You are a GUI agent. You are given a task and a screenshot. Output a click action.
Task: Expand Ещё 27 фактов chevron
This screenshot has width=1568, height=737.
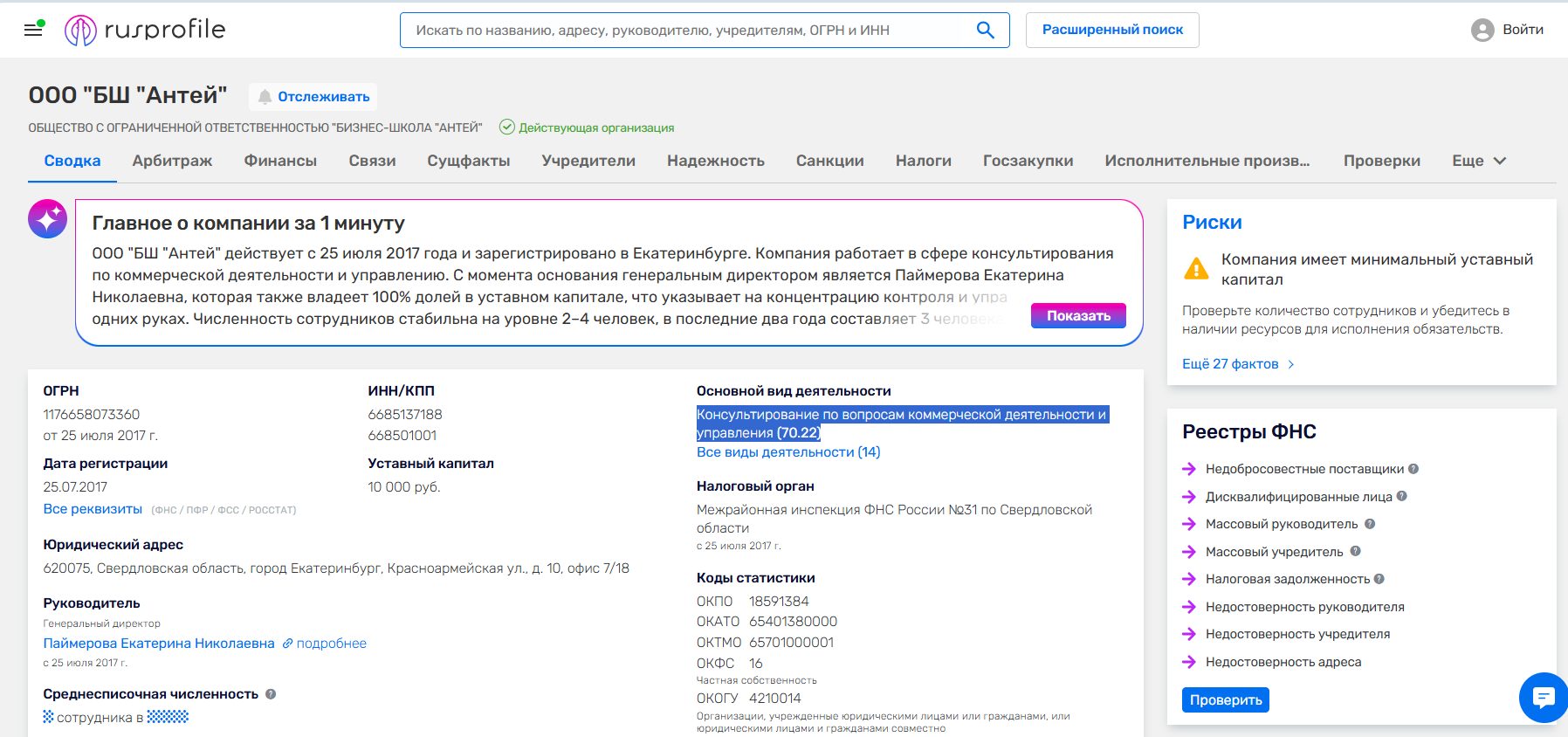point(1291,364)
